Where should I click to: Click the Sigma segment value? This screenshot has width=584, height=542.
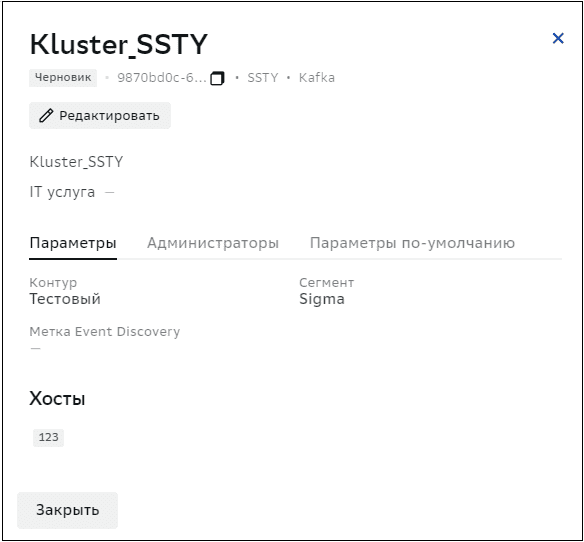pos(322,299)
